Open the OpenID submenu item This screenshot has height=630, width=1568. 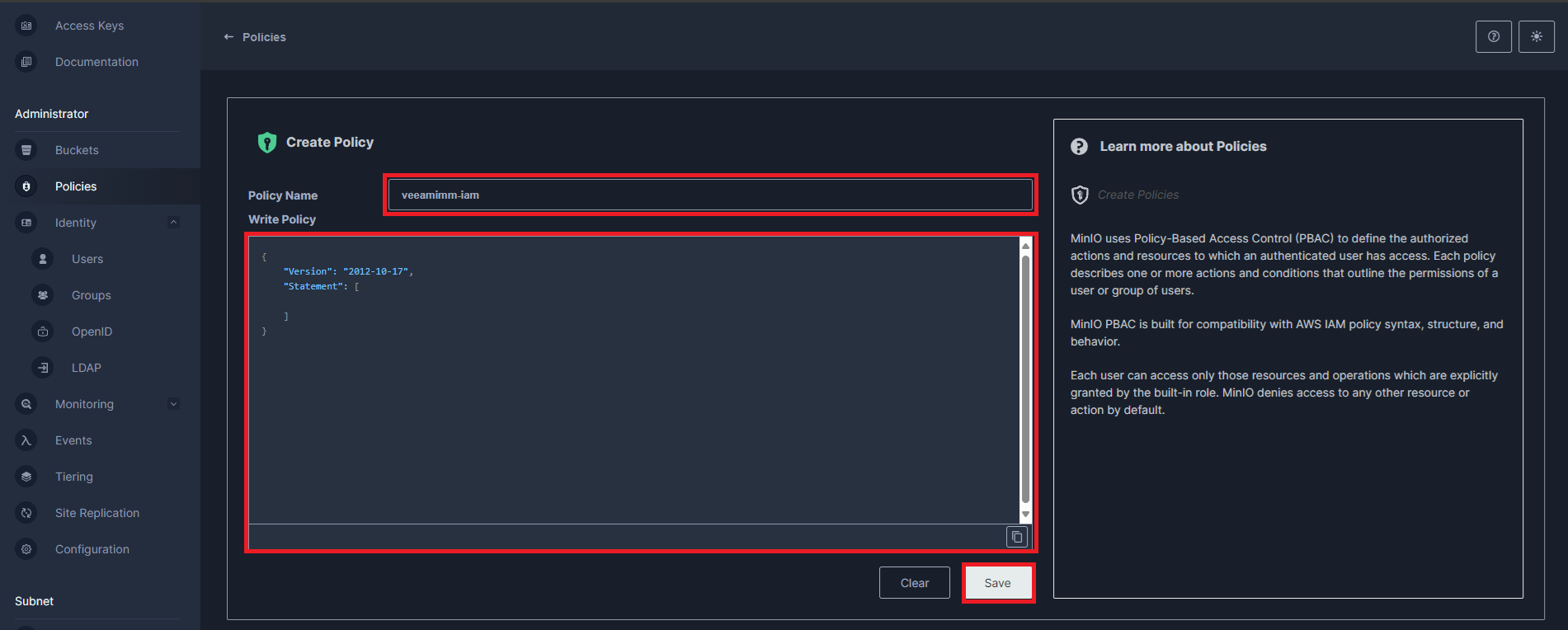point(92,331)
